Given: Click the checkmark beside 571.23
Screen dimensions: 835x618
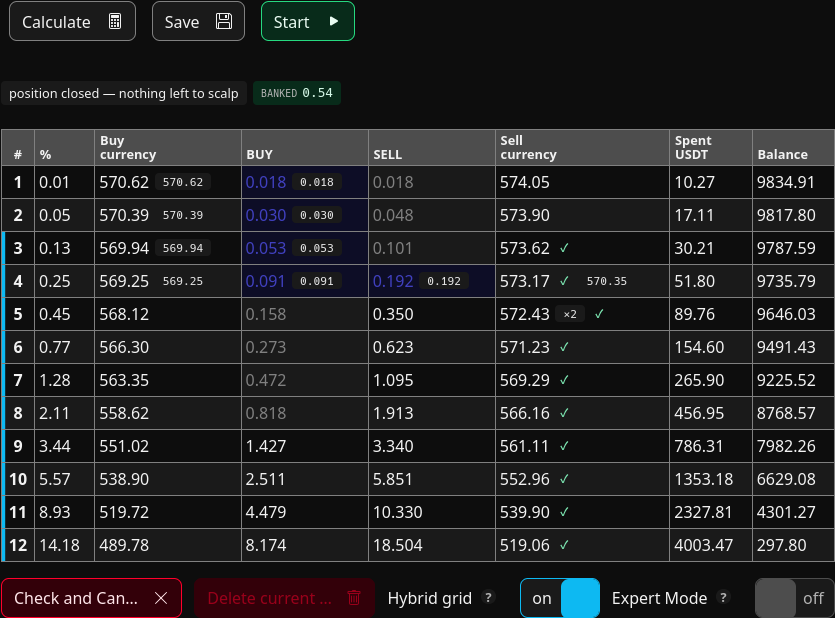Looking at the screenshot, I should (x=564, y=347).
